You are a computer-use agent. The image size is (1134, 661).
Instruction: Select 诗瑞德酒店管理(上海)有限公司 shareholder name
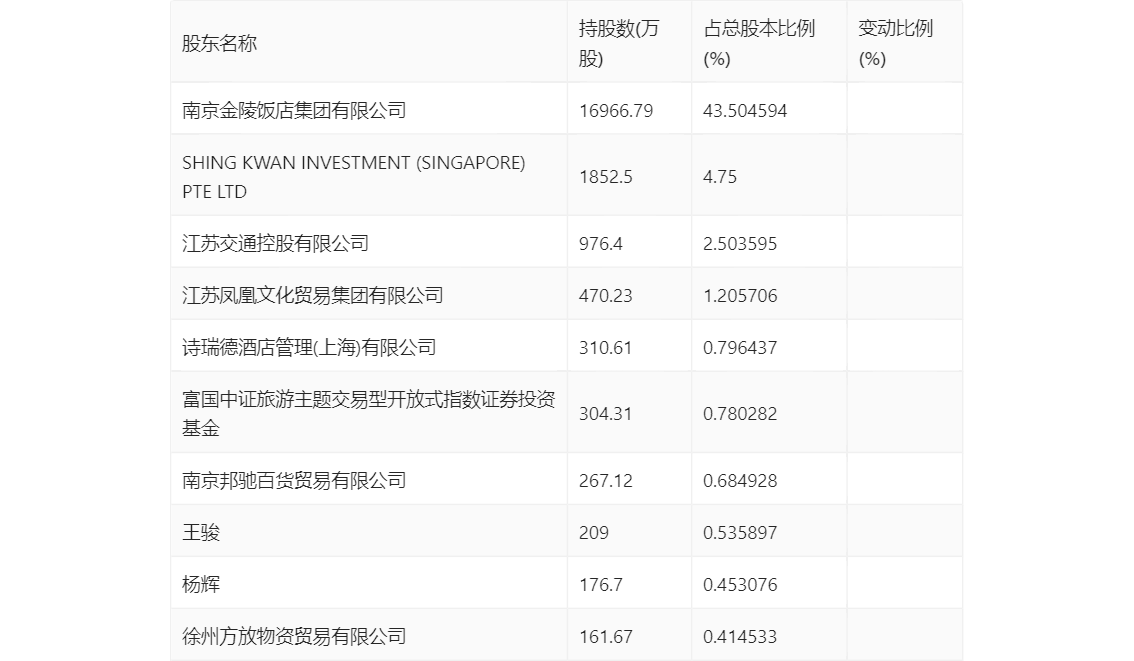309,348
